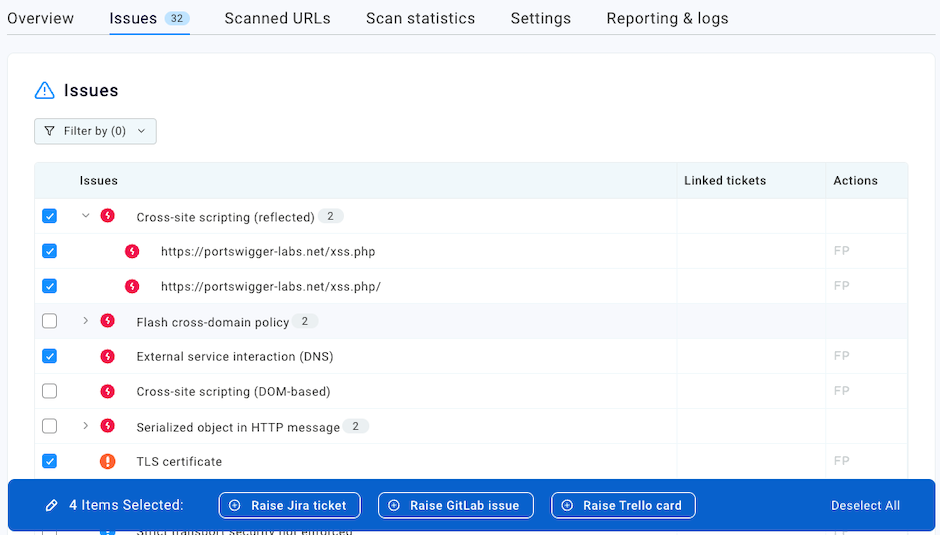Open https://portswigger-labs.net/xss.php issue
Image resolution: width=940 pixels, height=535 pixels.
click(x=268, y=251)
